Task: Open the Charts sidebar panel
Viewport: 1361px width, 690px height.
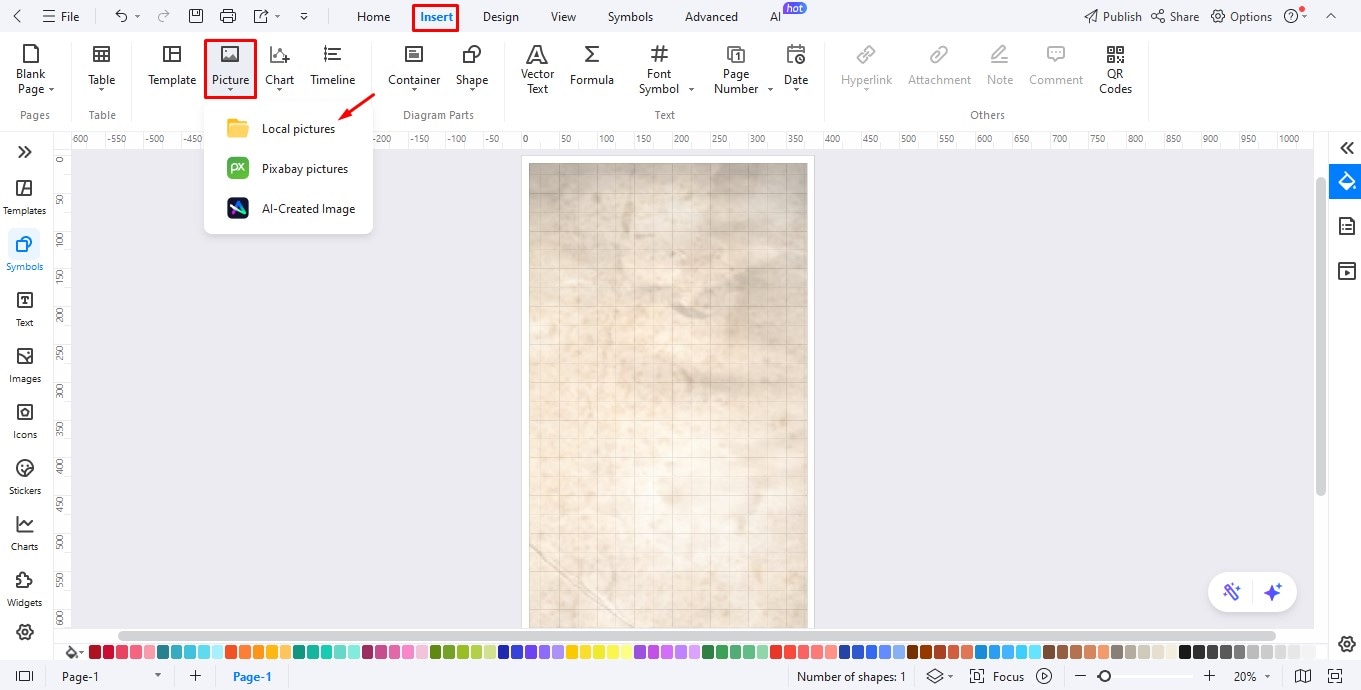Action: coord(25,533)
